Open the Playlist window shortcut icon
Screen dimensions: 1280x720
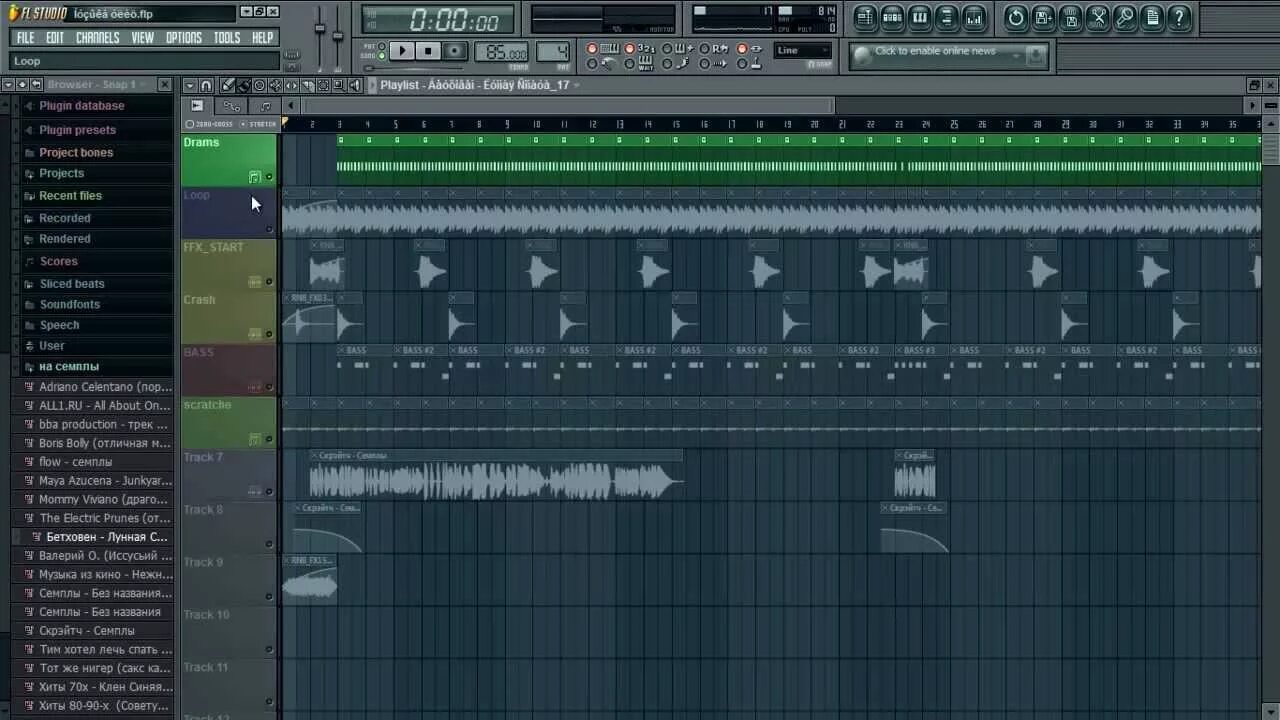click(865, 17)
